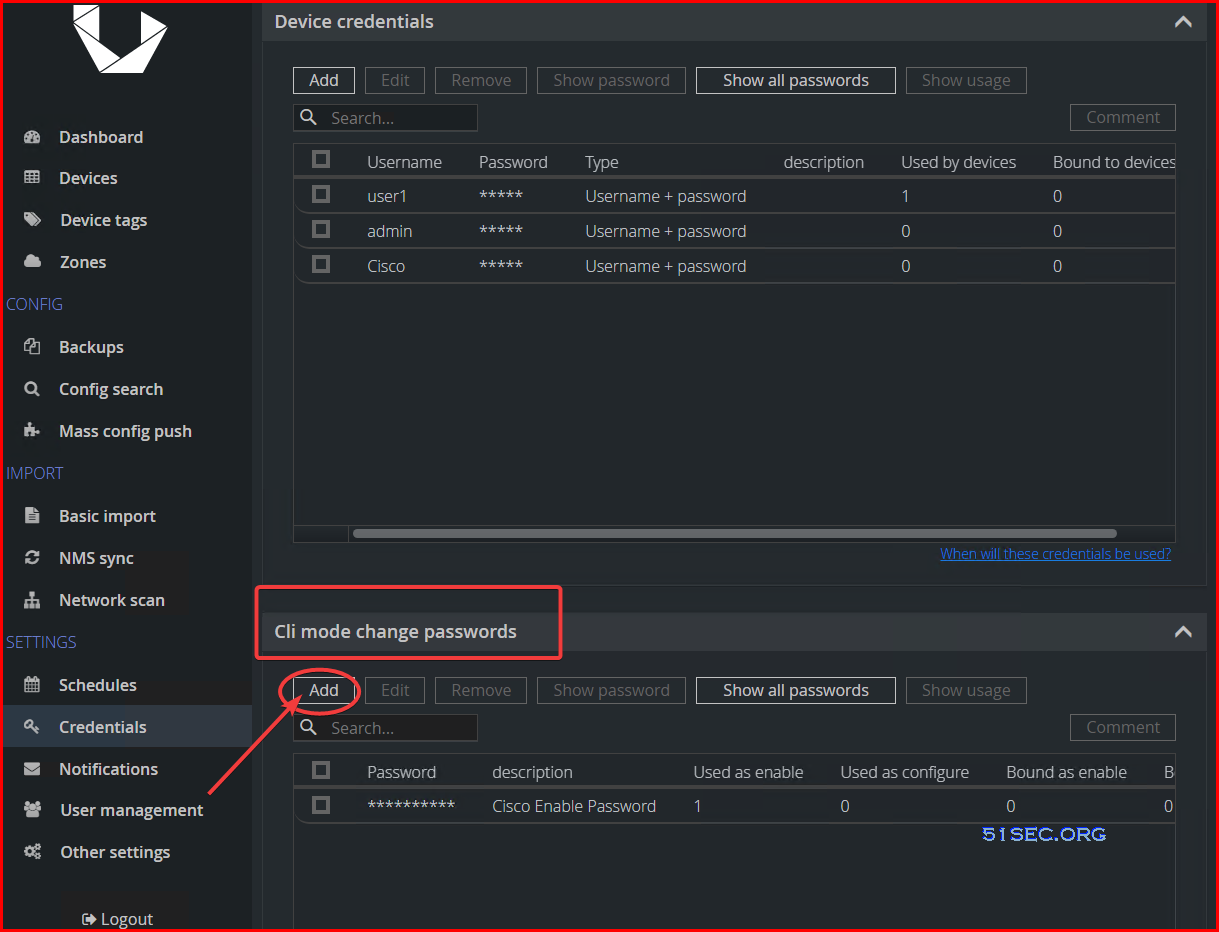
Task: Open User management
Action: click(132, 810)
